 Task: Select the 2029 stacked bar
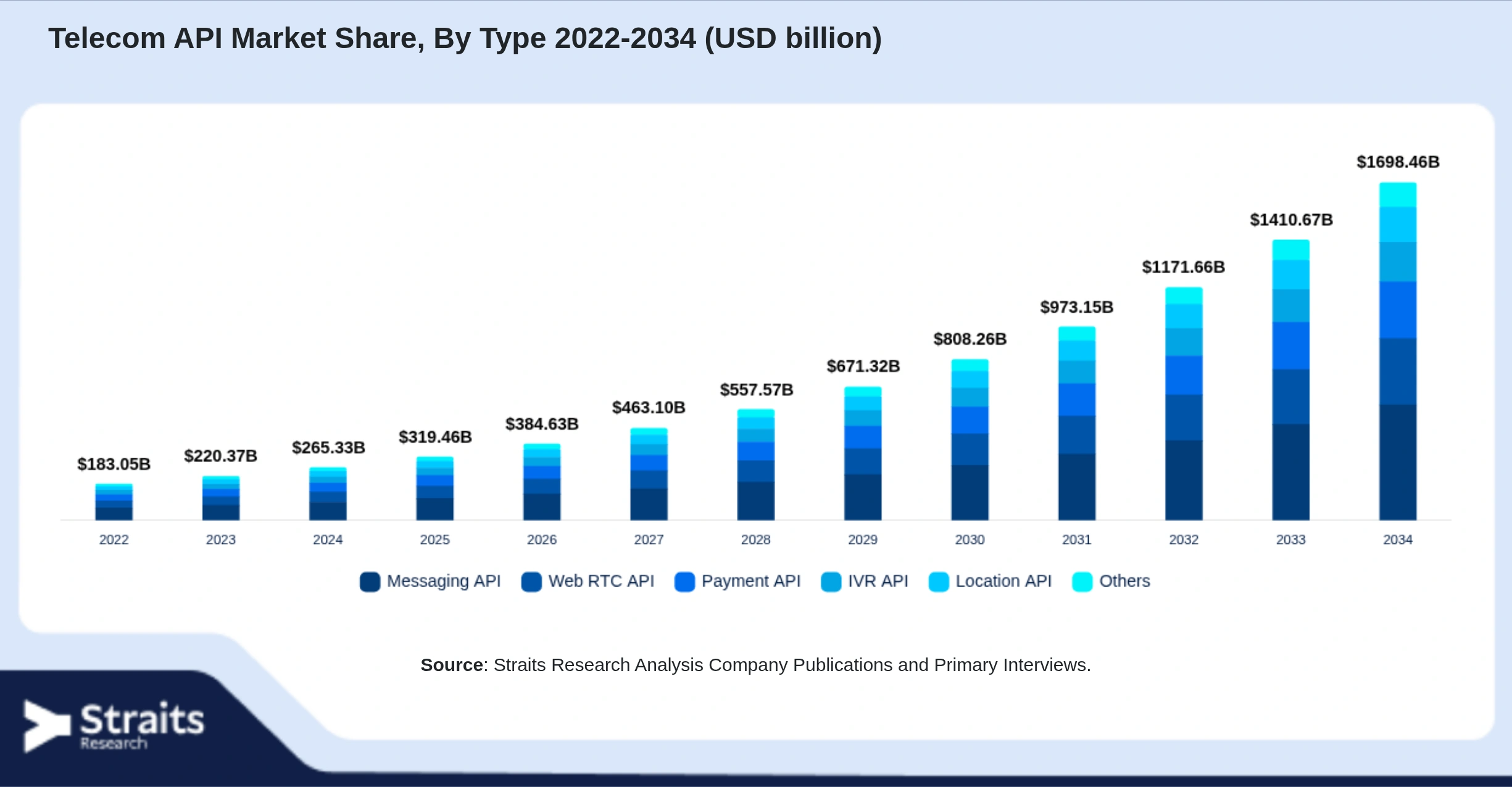(863, 453)
